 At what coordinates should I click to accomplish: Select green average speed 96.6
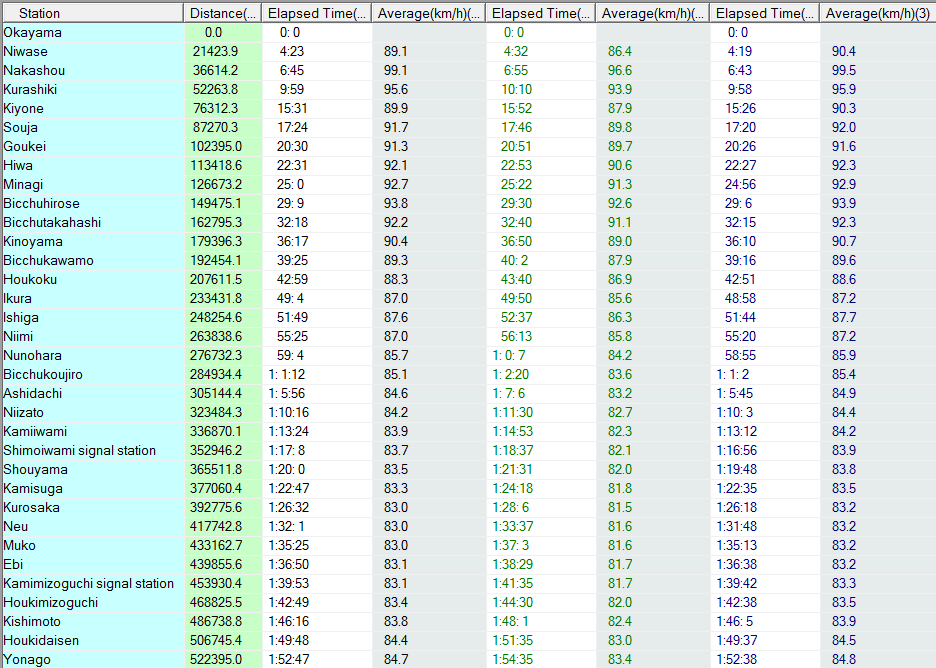pyautogui.click(x=620, y=70)
